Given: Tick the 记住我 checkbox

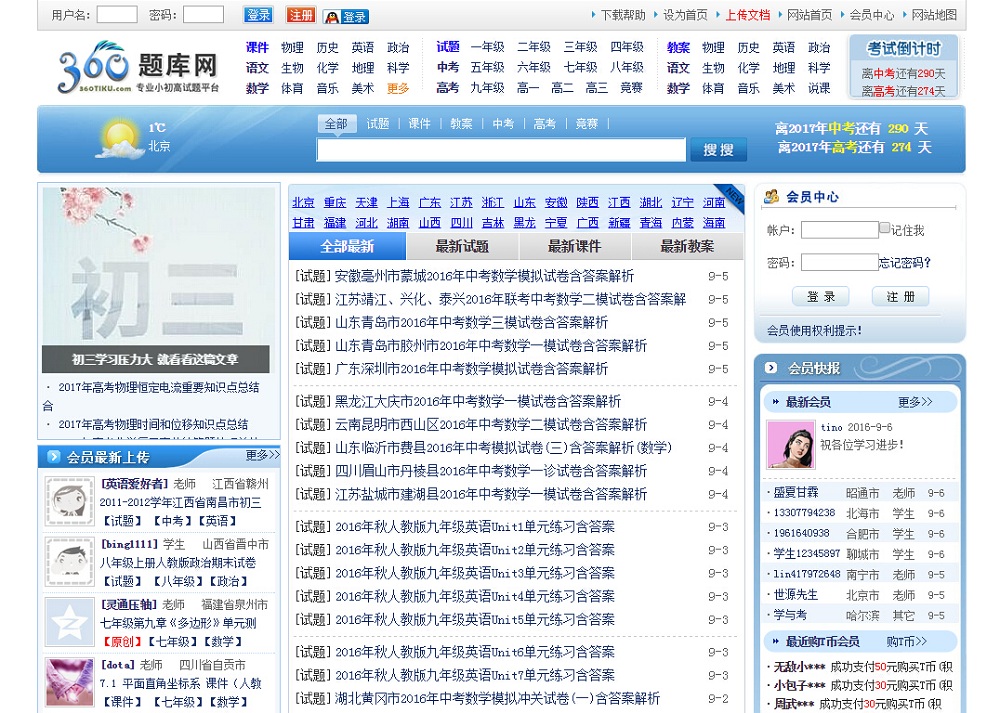Looking at the screenshot, I should (x=884, y=228).
